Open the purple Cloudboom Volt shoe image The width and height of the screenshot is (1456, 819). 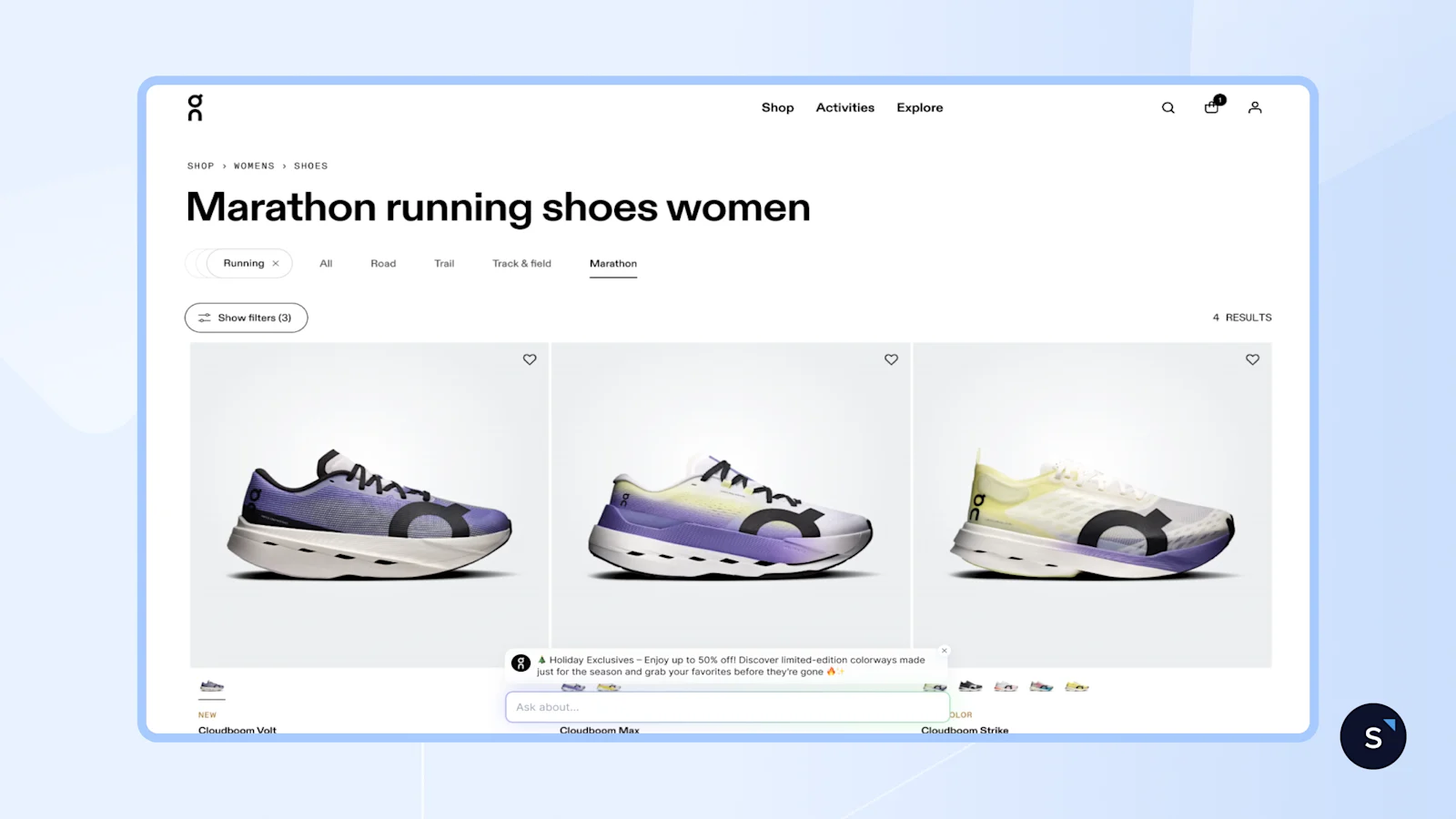(369, 505)
